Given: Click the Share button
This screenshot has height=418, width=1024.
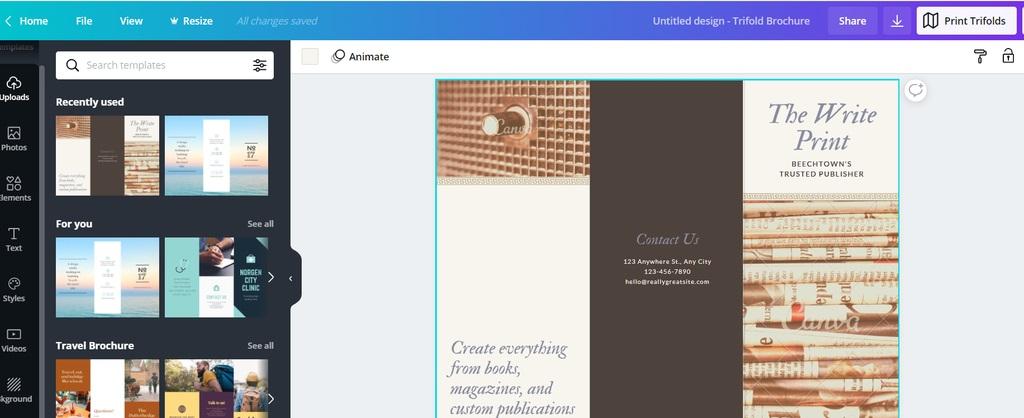Looking at the screenshot, I should [x=852, y=21].
